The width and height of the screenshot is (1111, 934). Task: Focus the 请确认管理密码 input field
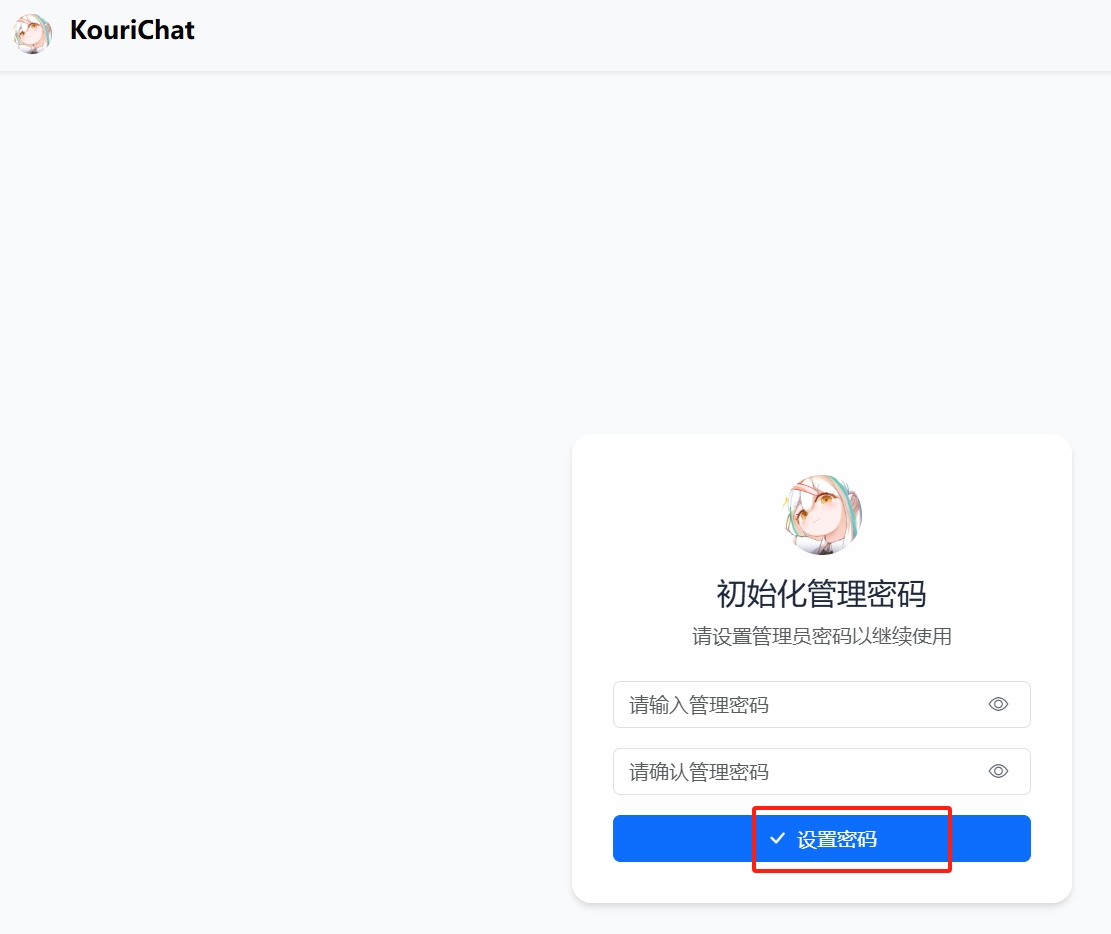[821, 771]
